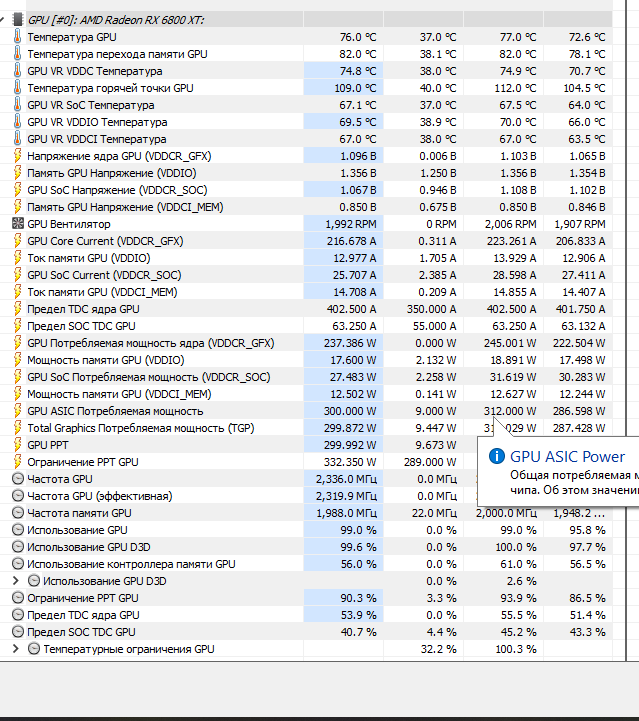Click the GPU chip icon beside AMD Radeon RX 6800 XT
Viewport: 639px width, 721px height.
tap(17, 20)
